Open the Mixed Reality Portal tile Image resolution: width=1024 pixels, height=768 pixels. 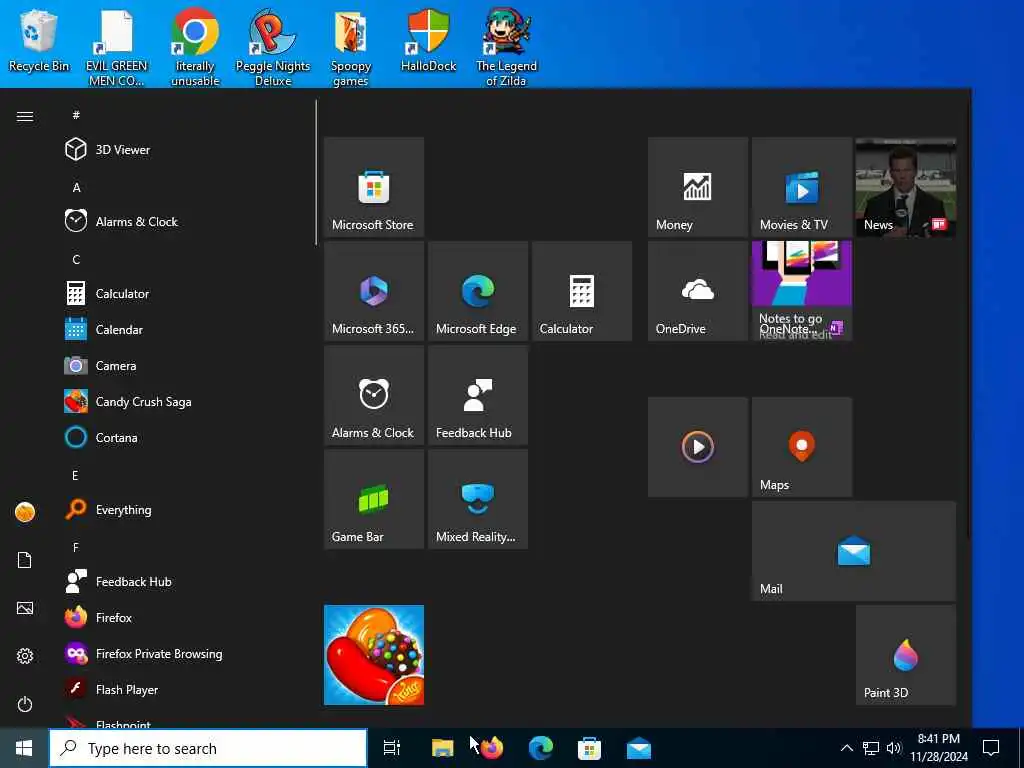[x=477, y=498]
